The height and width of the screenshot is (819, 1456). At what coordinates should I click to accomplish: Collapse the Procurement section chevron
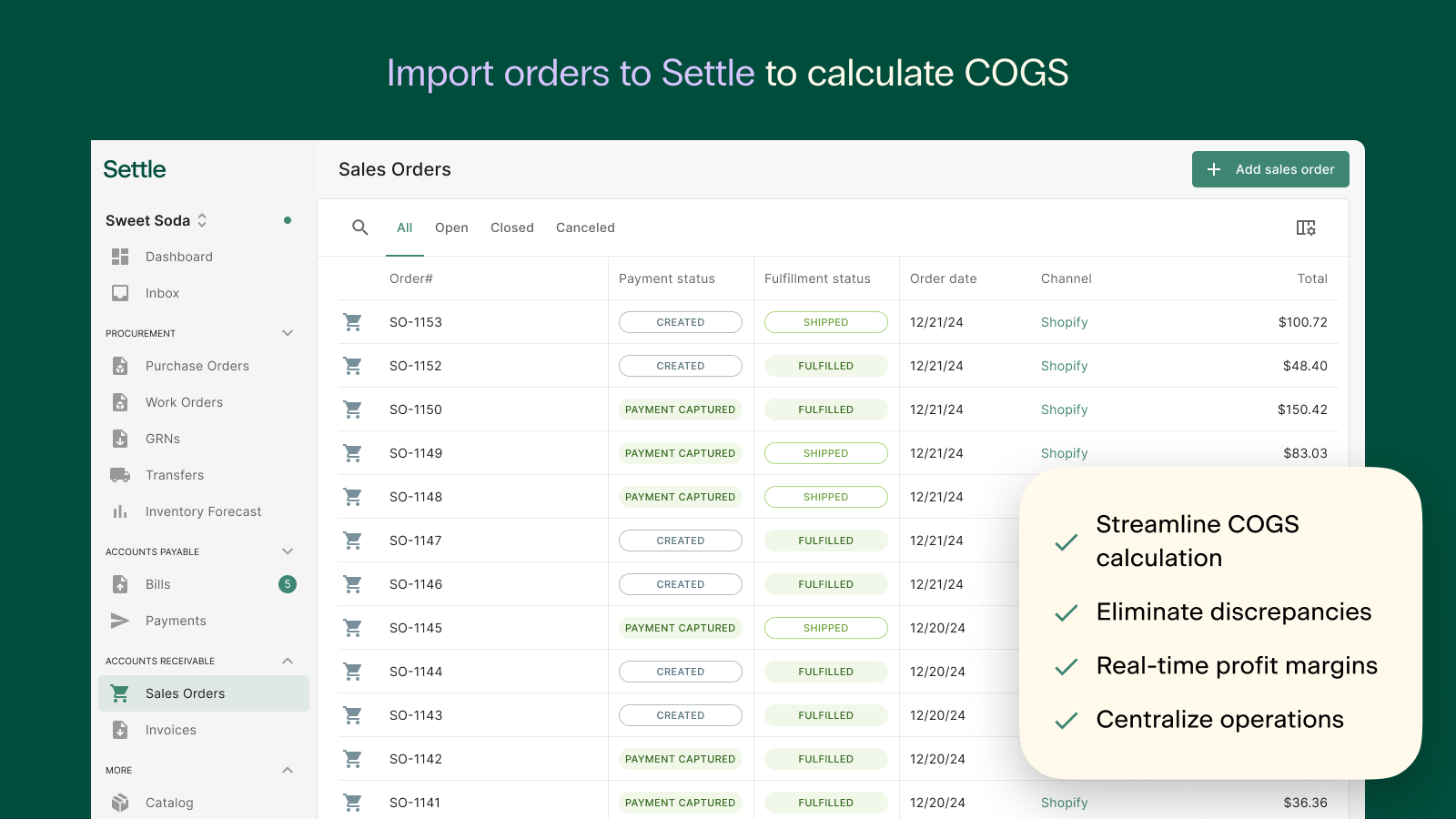pos(288,333)
